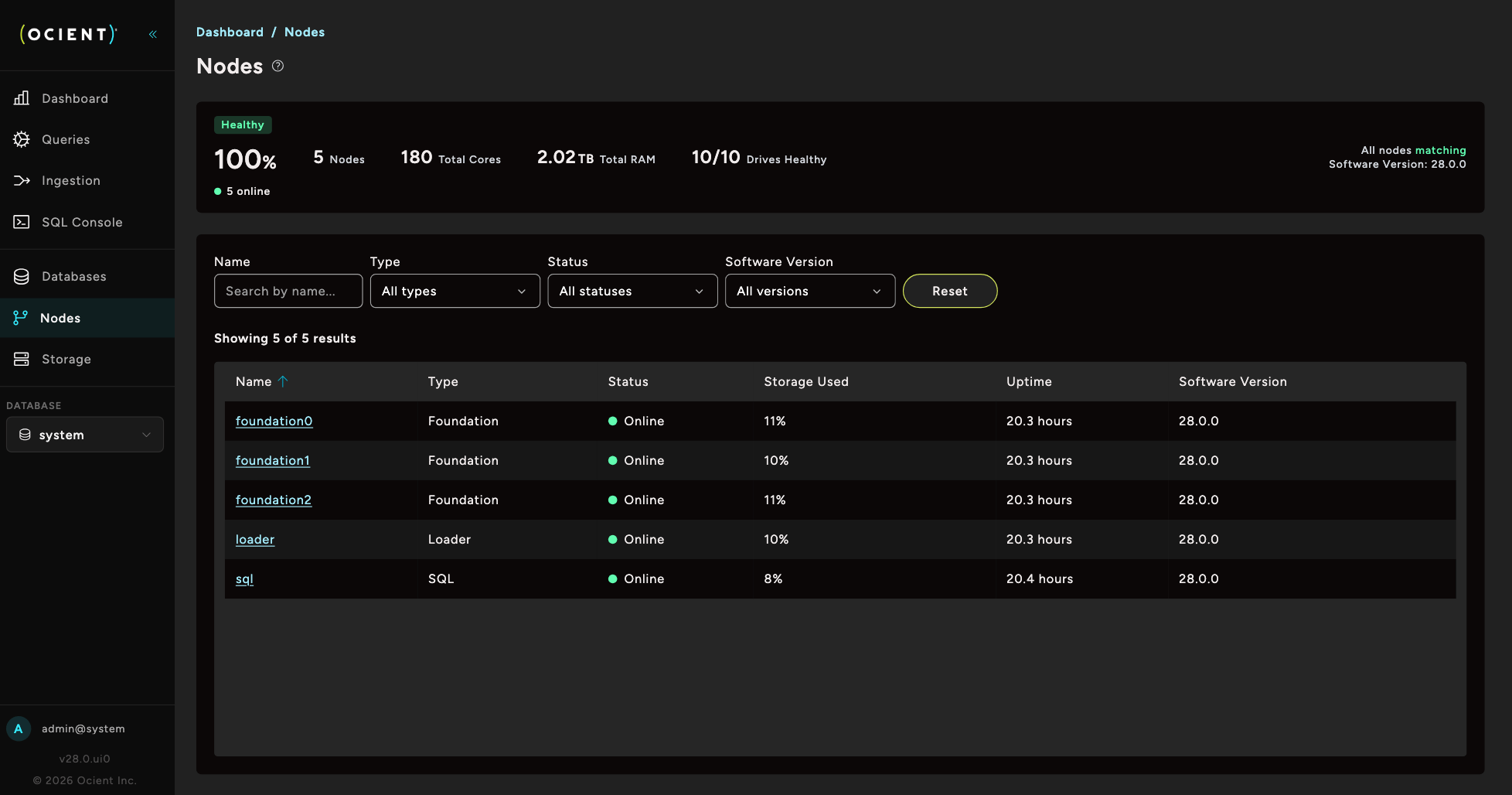This screenshot has height=795, width=1512.
Task: Sort by Software Version column header
Action: 1233,381
